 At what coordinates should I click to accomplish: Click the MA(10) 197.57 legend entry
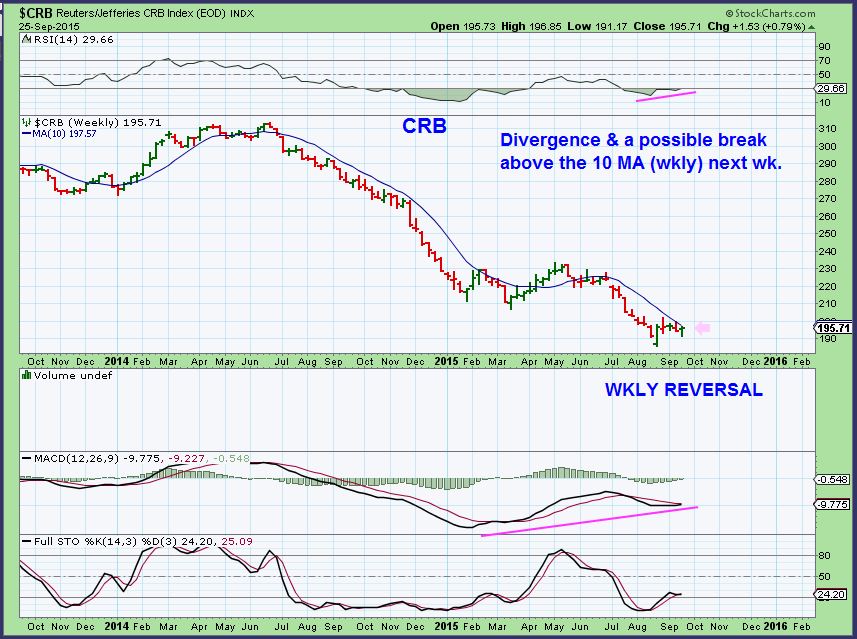pyautogui.click(x=58, y=133)
